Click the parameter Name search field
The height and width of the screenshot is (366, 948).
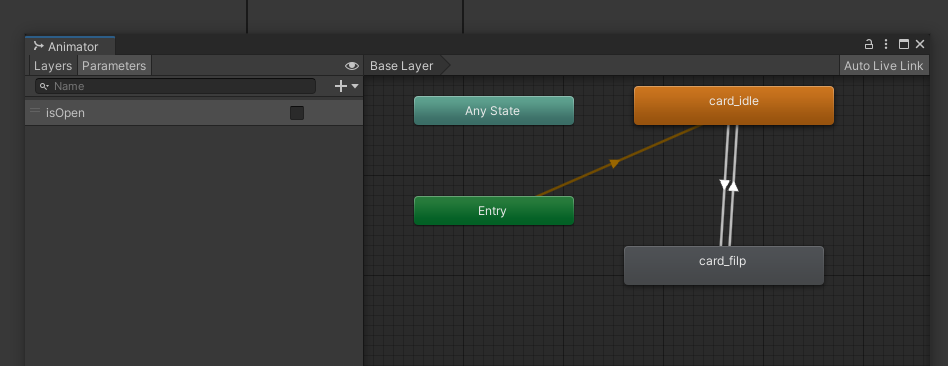pyautogui.click(x=175, y=87)
